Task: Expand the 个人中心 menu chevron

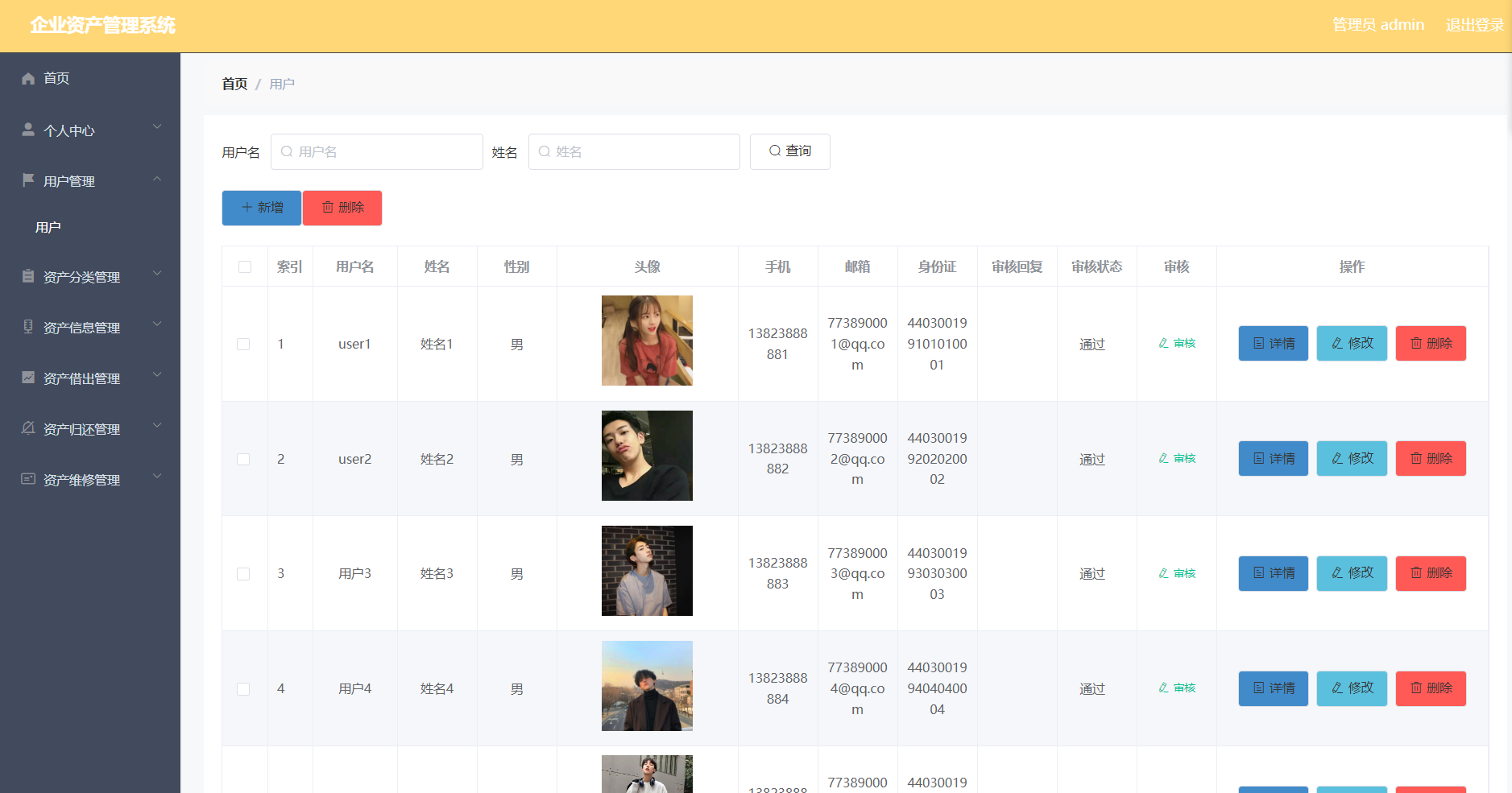Action: click(x=157, y=126)
